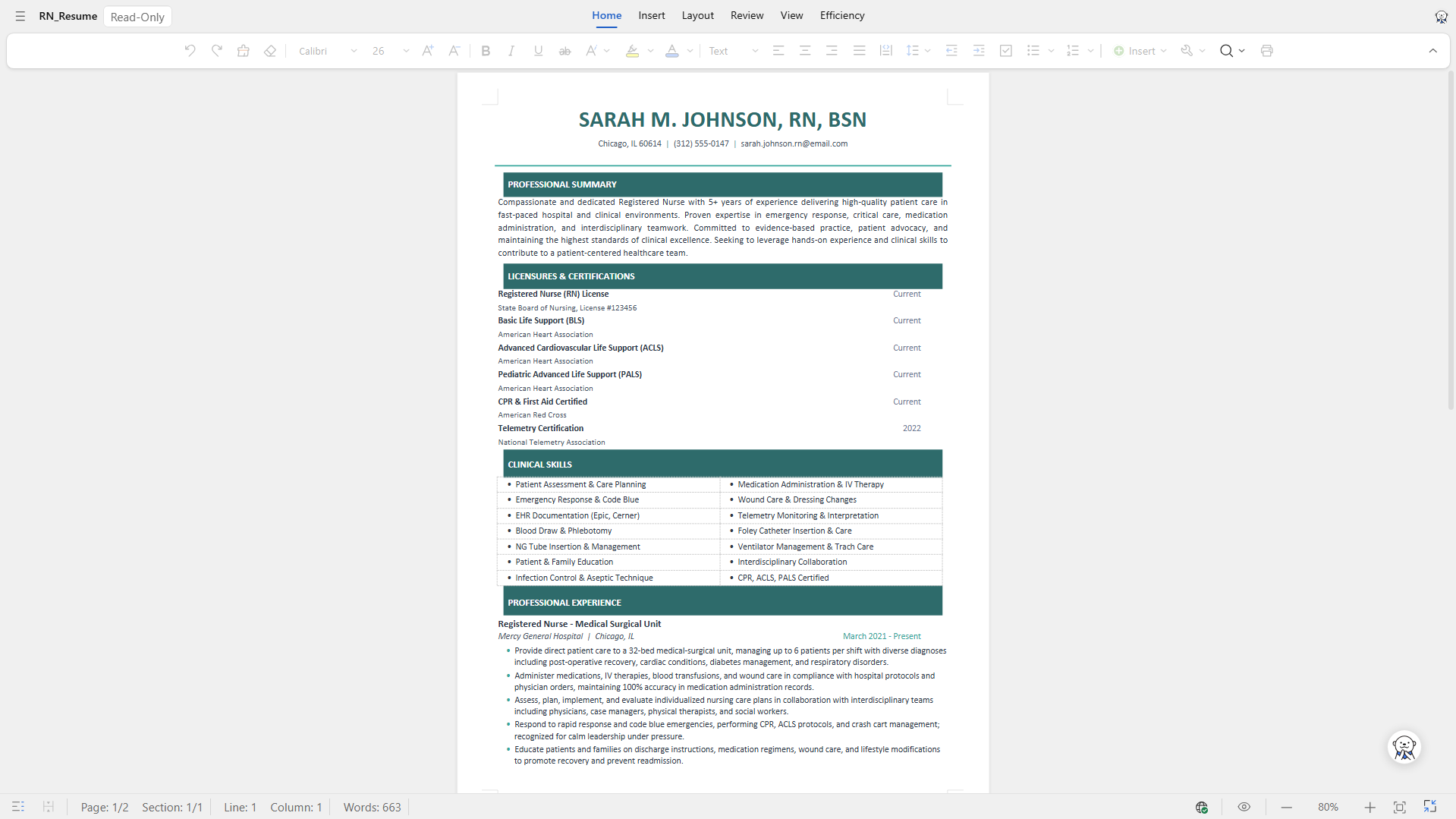Viewport: 1456px width, 819px height.
Task: Open the hamburger main menu
Action: click(20, 16)
